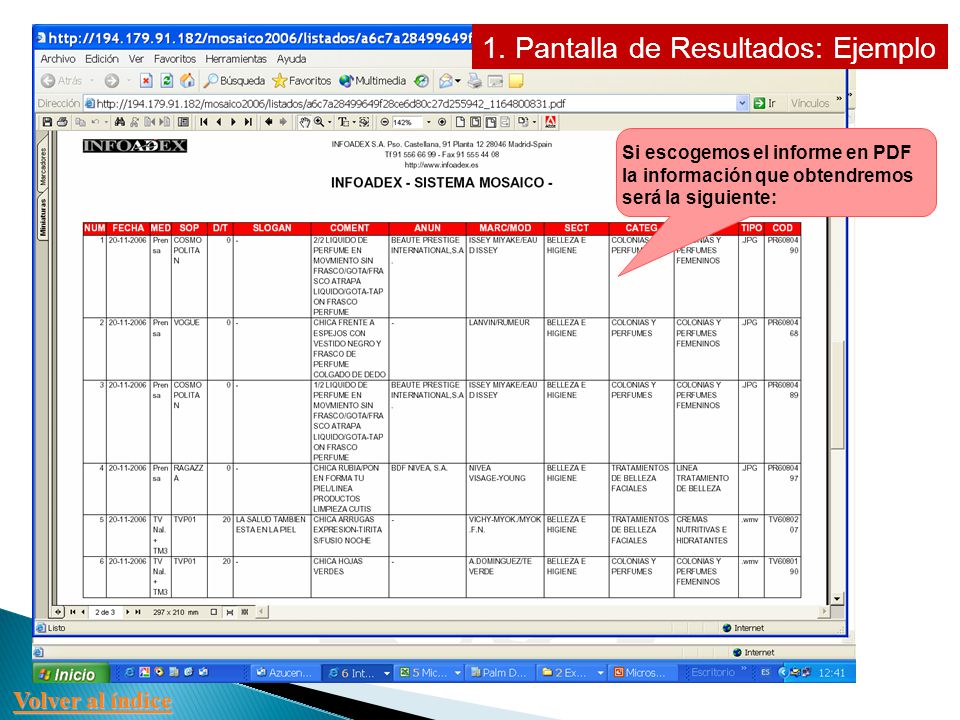Click the 142% zoom value field
Image resolution: width=960 pixels, height=720 pixels.
(x=407, y=122)
